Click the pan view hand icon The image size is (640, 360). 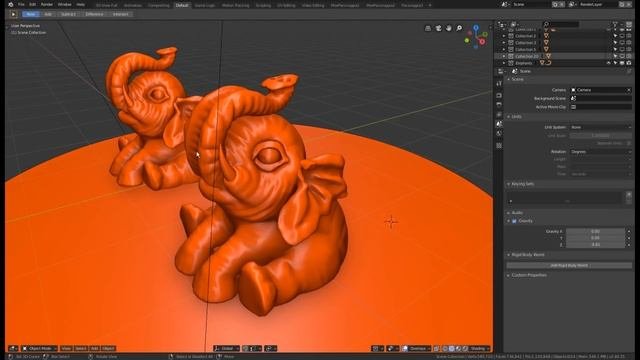click(449, 28)
